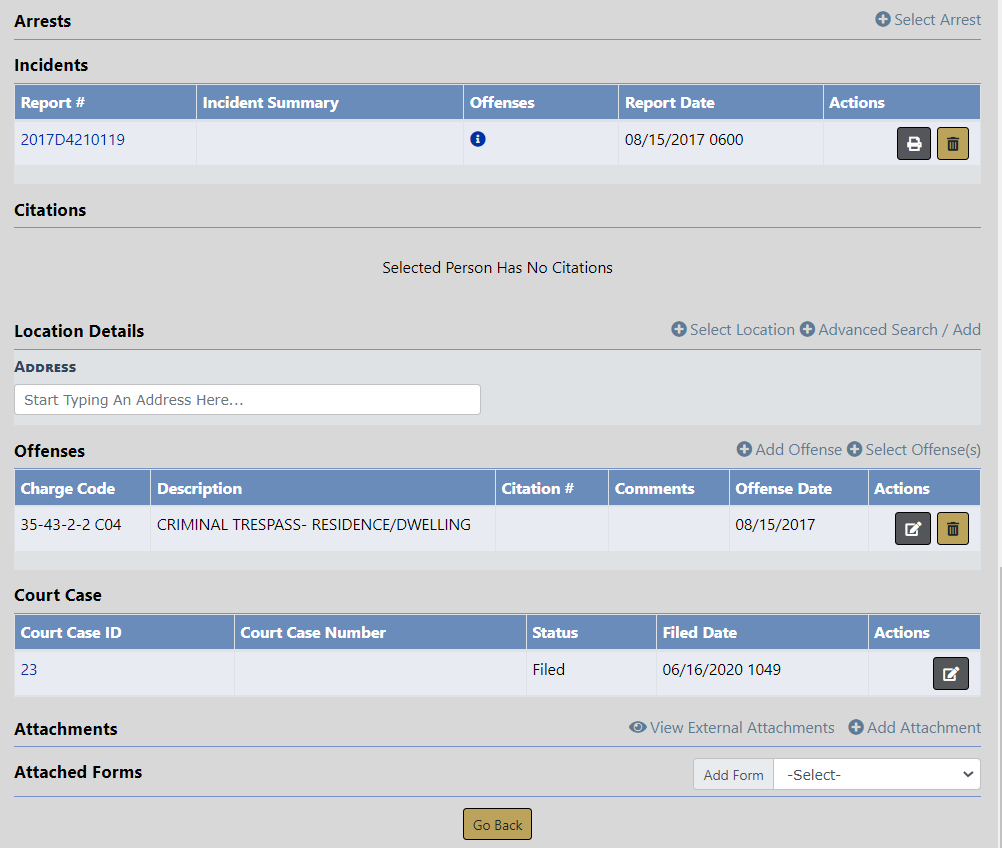Viewport: 1002px width, 848px height.
Task: Delete the incident row with trash icon
Action: (x=952, y=144)
